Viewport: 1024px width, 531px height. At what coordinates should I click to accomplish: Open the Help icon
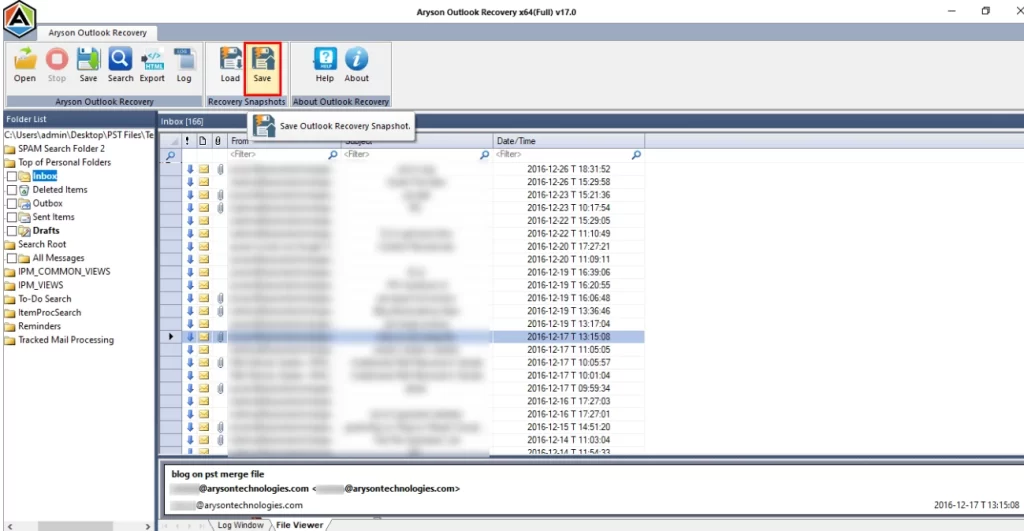pyautogui.click(x=325, y=65)
